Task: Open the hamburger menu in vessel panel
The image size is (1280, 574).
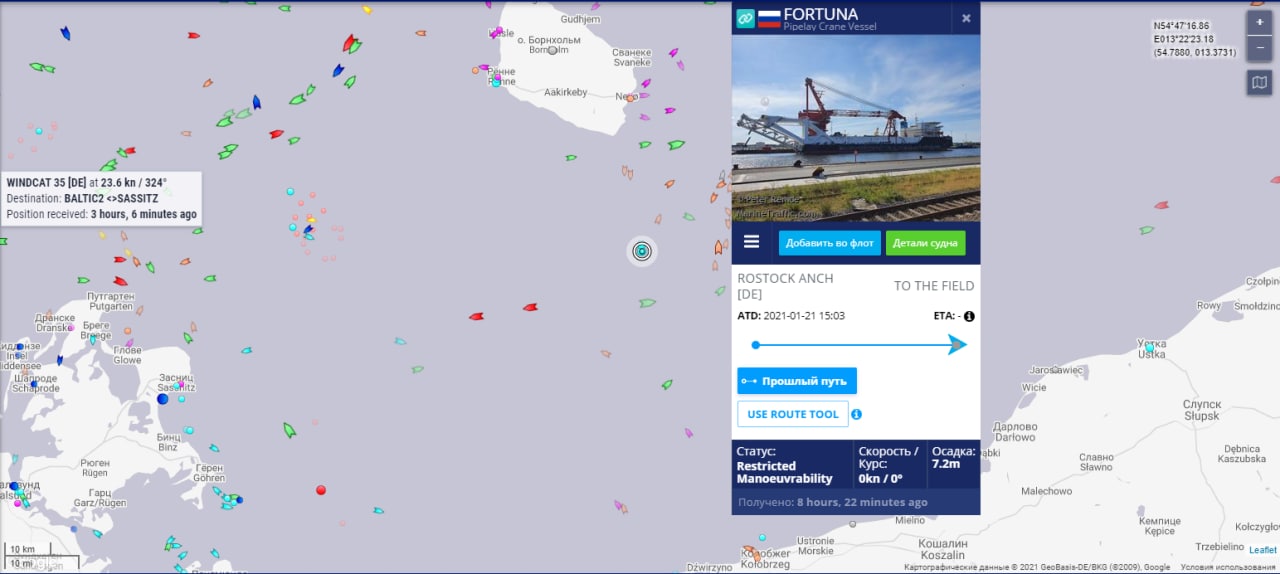Action: (x=752, y=242)
